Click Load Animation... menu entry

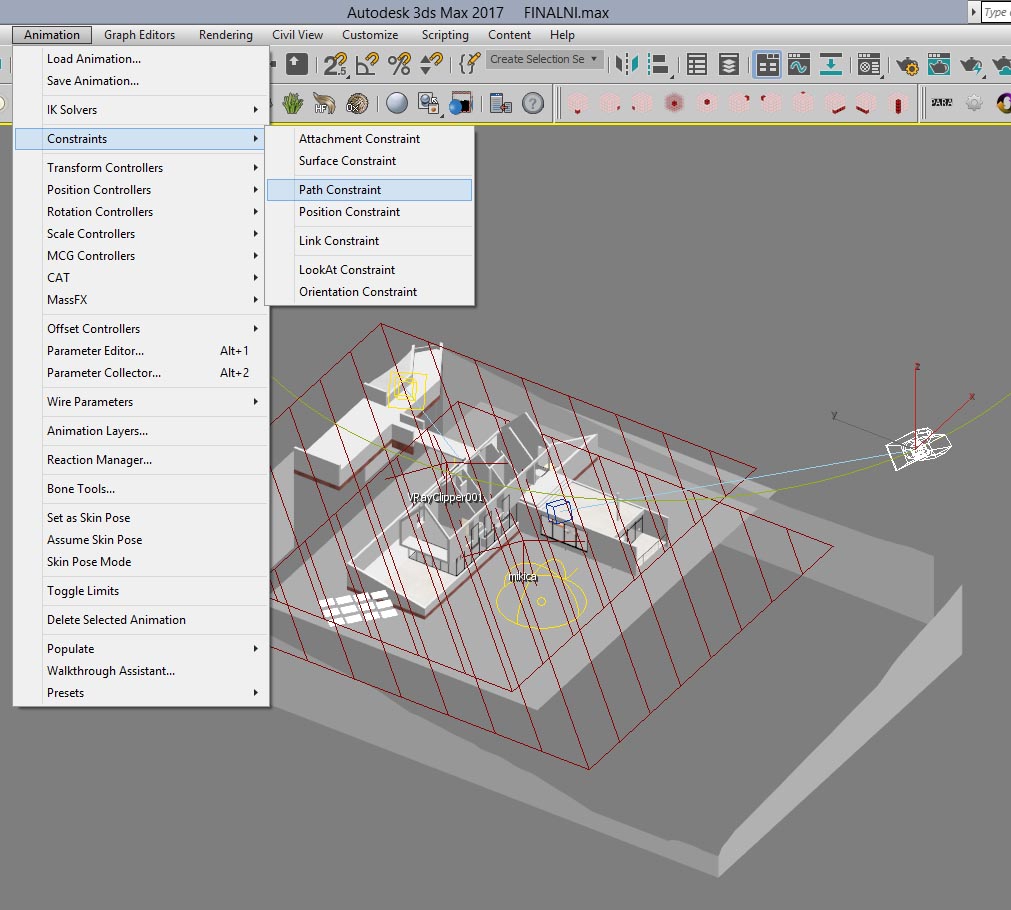[x=139, y=59]
